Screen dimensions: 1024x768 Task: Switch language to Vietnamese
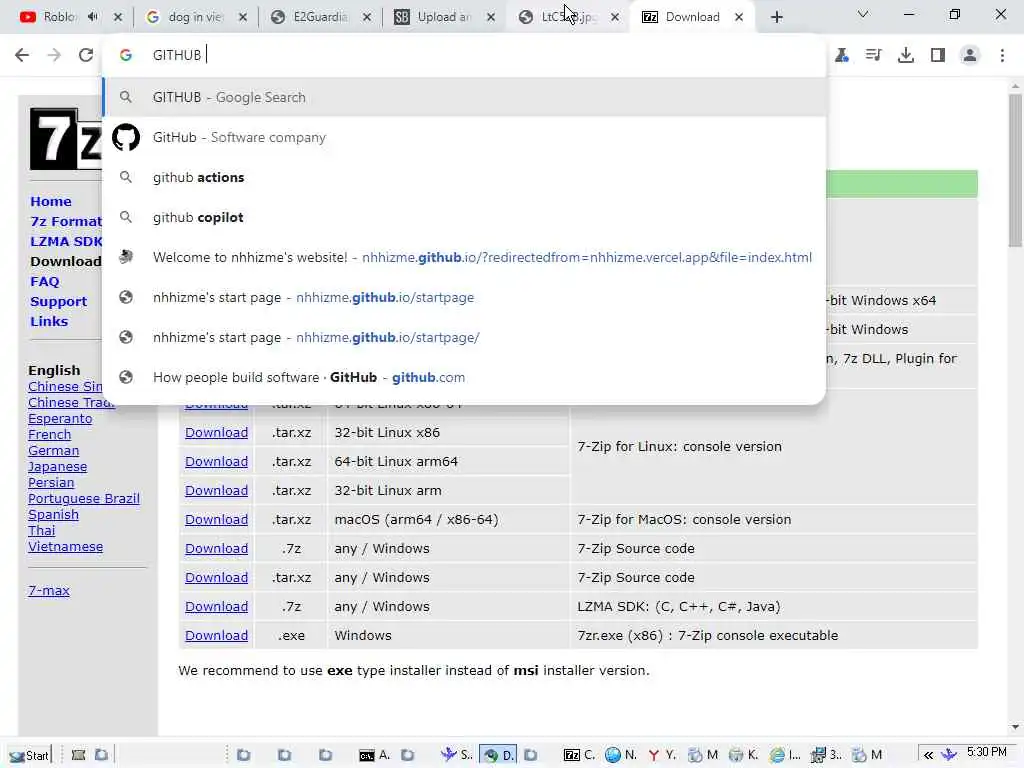65,547
